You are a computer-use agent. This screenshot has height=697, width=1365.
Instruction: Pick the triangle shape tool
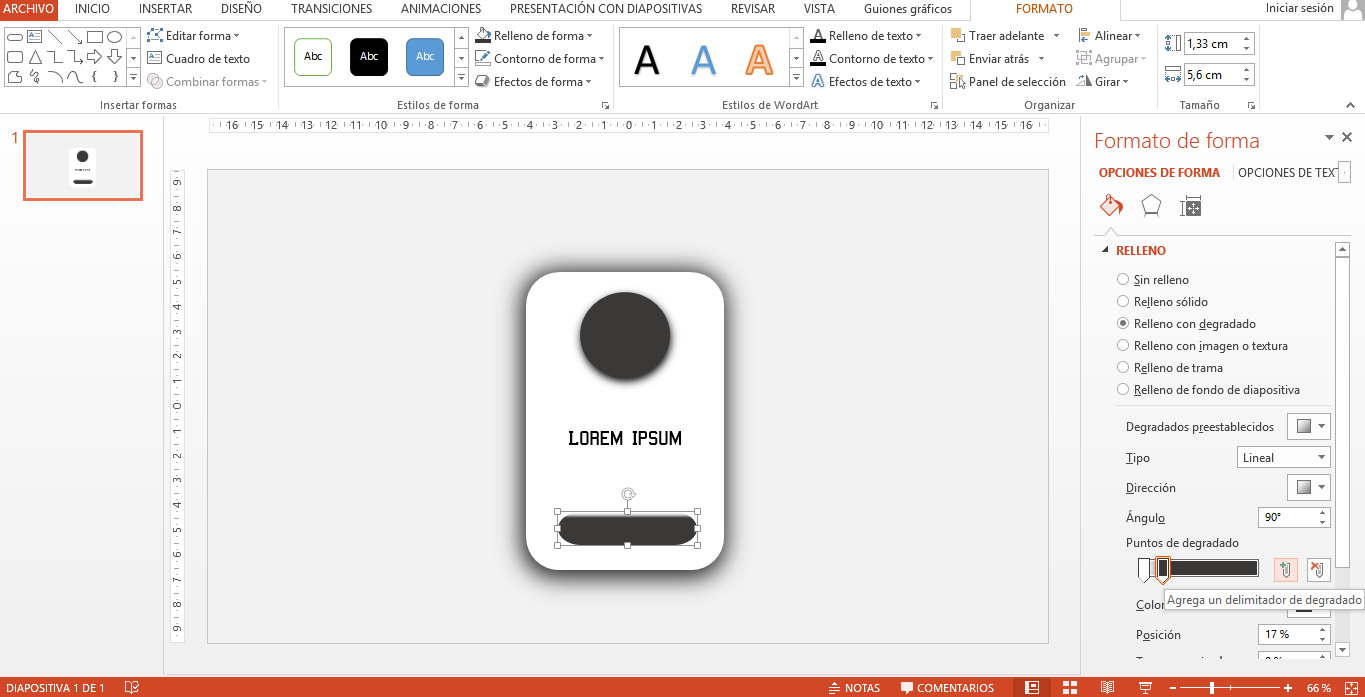point(34,57)
